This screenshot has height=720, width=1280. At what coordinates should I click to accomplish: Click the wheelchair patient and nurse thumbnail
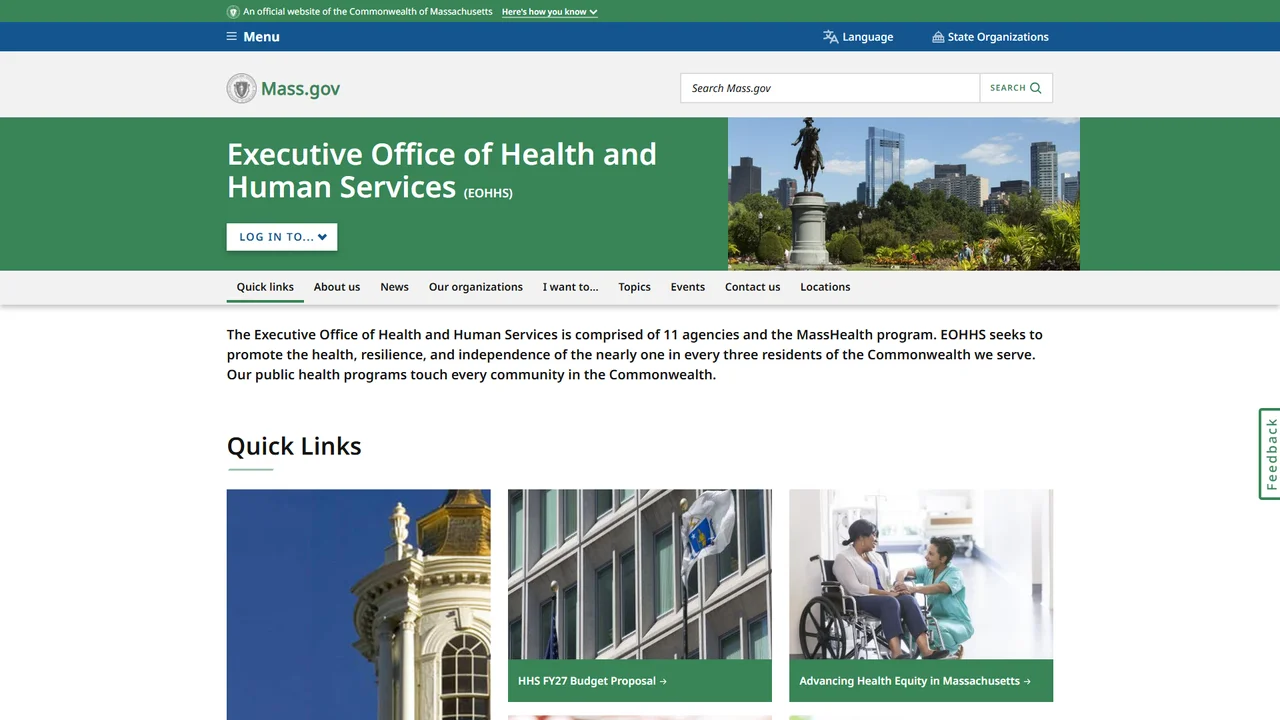pos(921,574)
